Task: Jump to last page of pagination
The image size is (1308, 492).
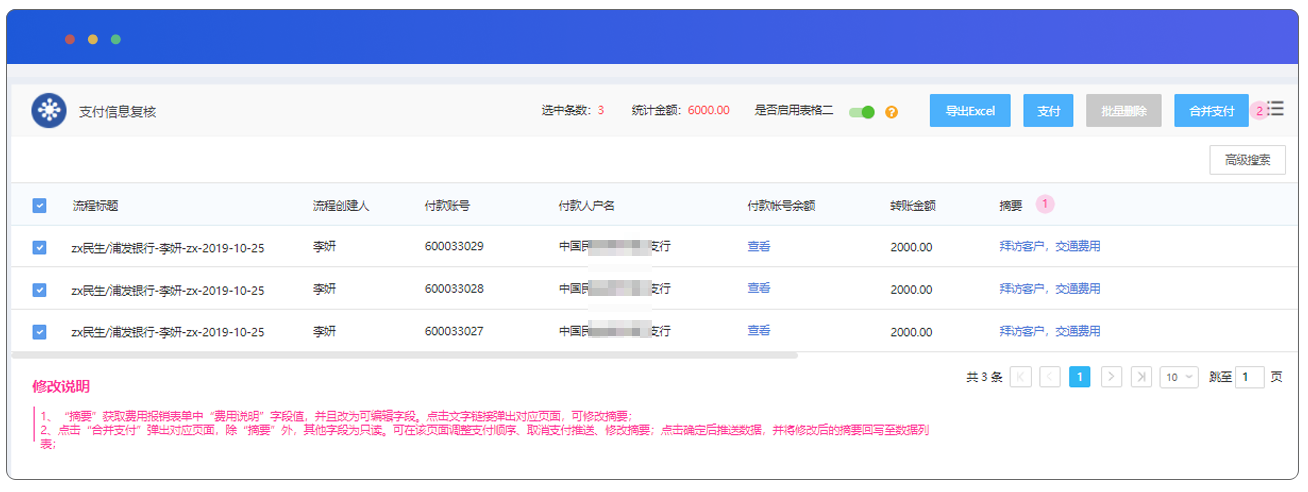Action: click(1141, 377)
